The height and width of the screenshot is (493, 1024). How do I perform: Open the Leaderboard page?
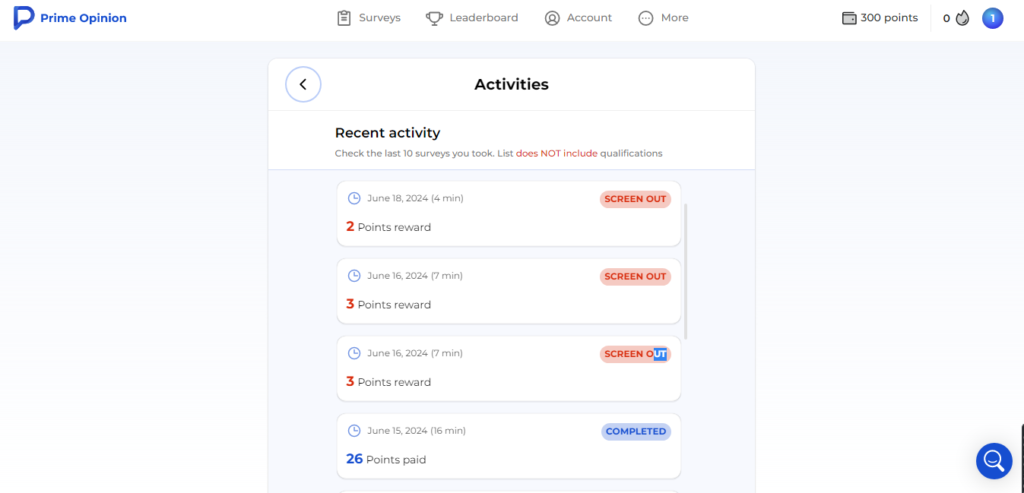tap(472, 18)
